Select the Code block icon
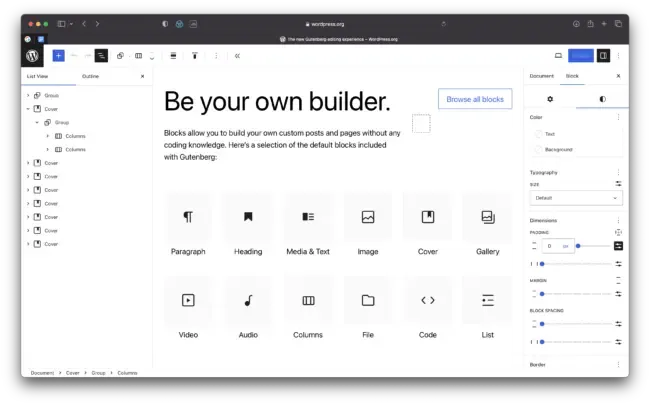 click(428, 300)
